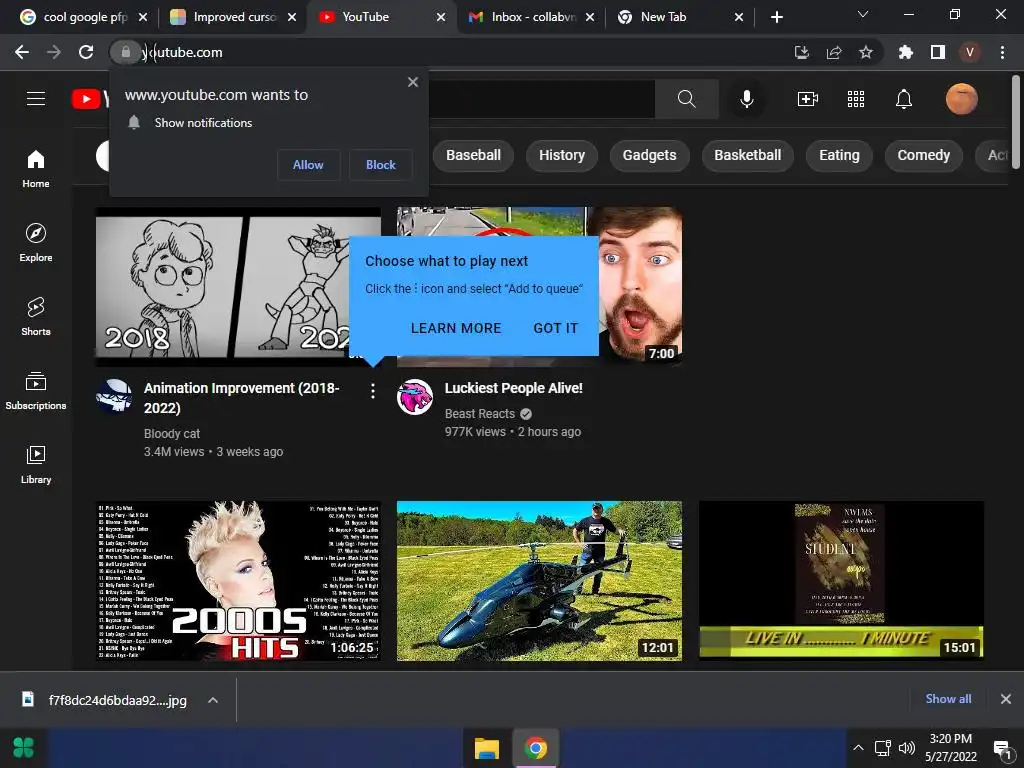
Task: Start voice search with microphone icon
Action: click(746, 99)
